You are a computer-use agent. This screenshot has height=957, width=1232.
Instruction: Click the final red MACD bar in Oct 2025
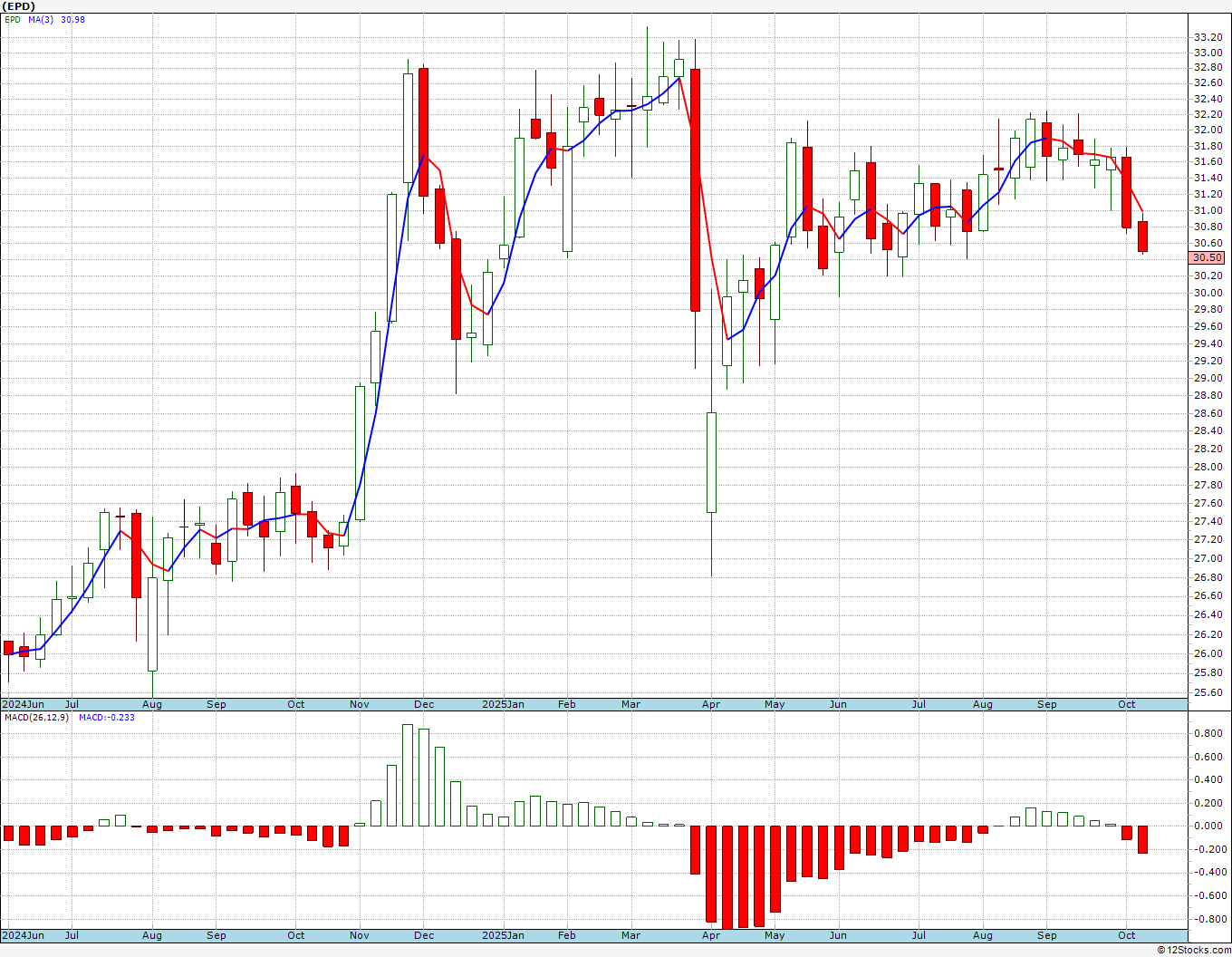1143,839
